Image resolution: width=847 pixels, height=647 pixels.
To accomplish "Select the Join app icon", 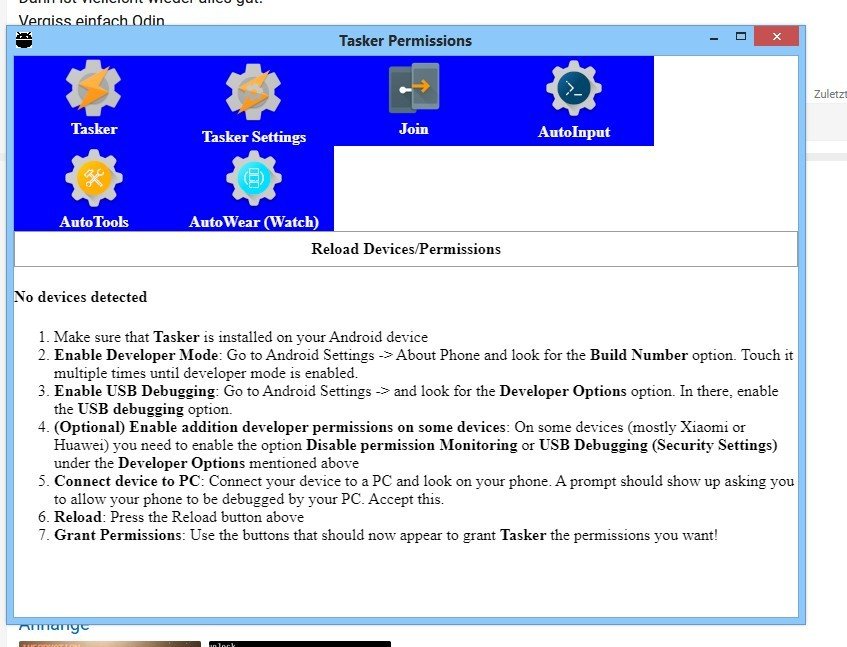I will pyautogui.click(x=414, y=88).
